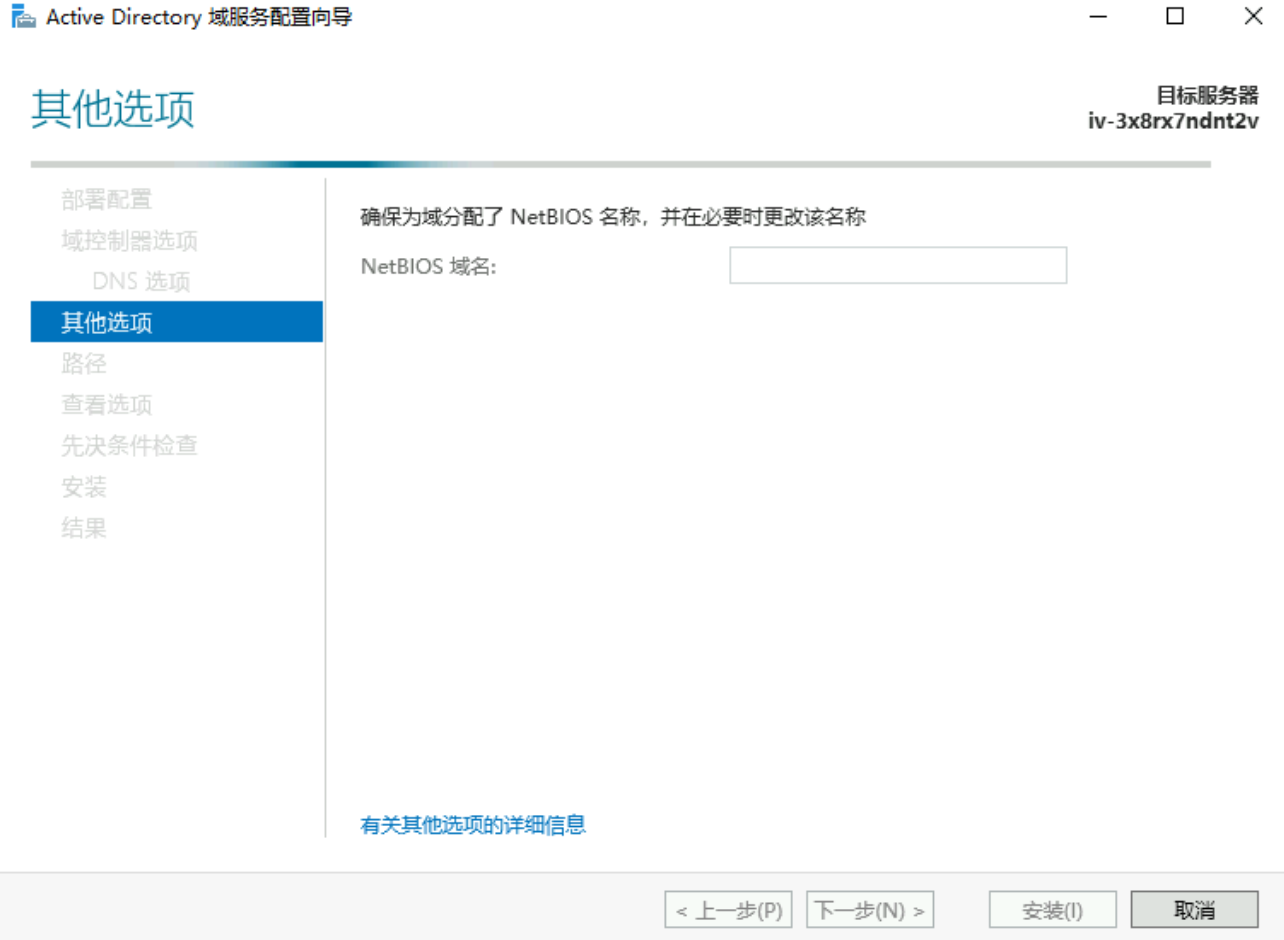1284x940 pixels.
Task: Select 部署配置 step in sidebar
Action: 107,200
